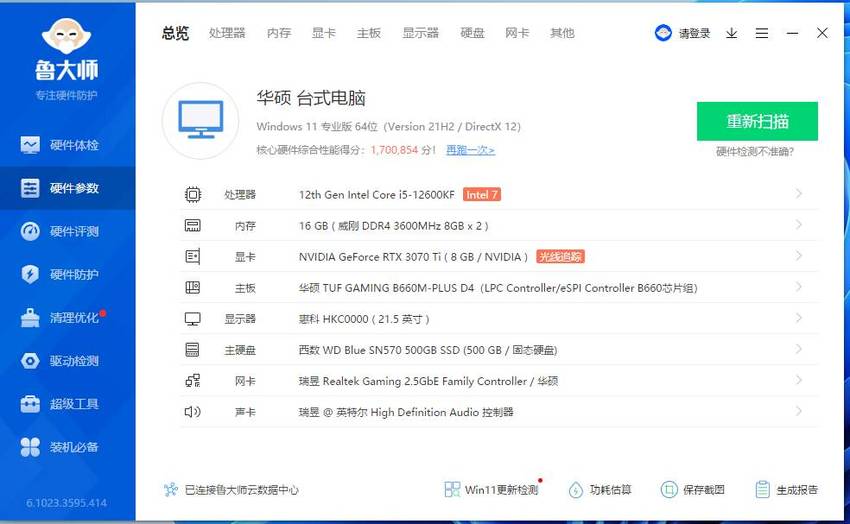Screen dimensions: 850x524
Task: Click the desktop computer monitor icon
Action: (x=201, y=120)
